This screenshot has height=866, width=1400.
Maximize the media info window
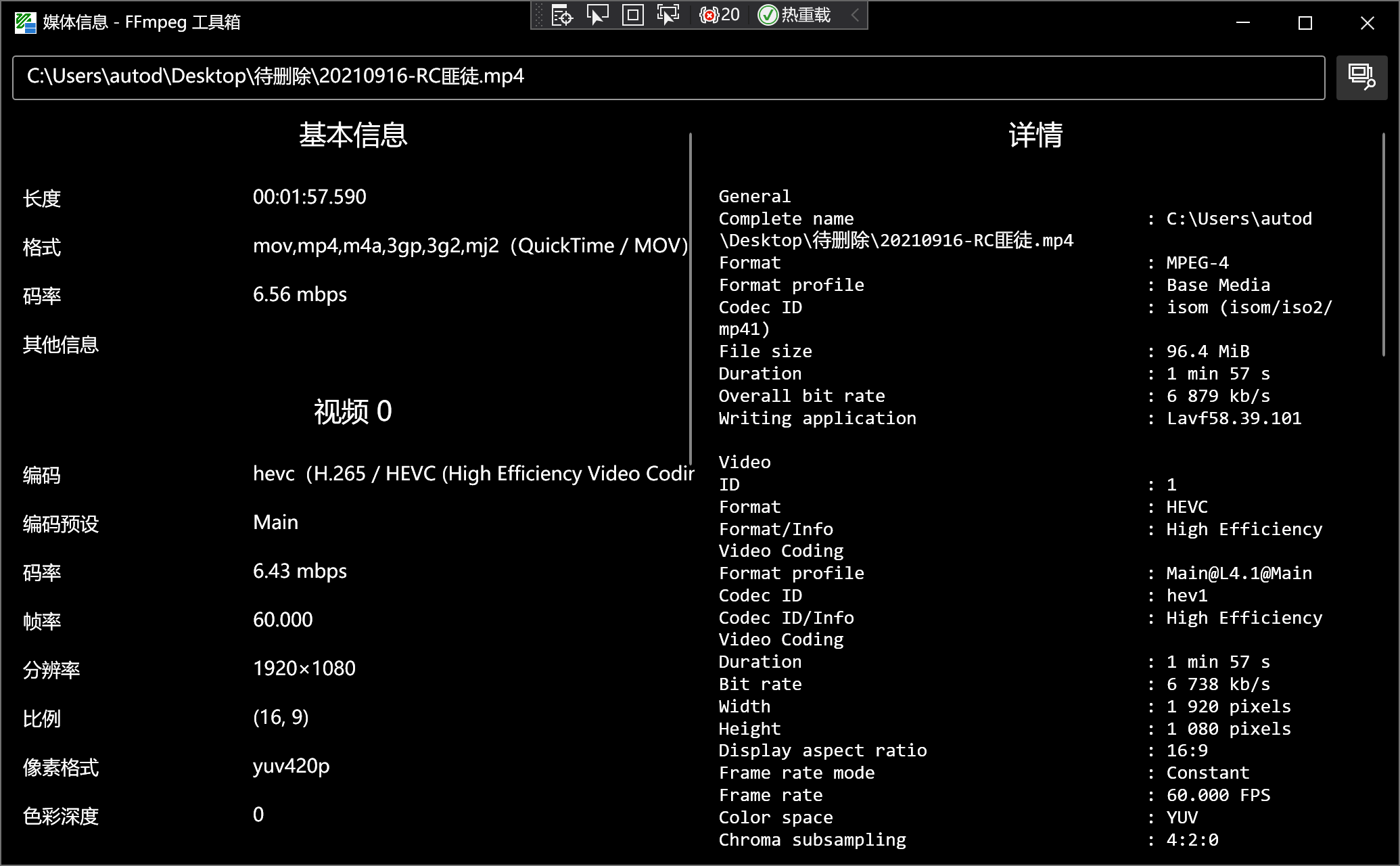(x=1305, y=23)
